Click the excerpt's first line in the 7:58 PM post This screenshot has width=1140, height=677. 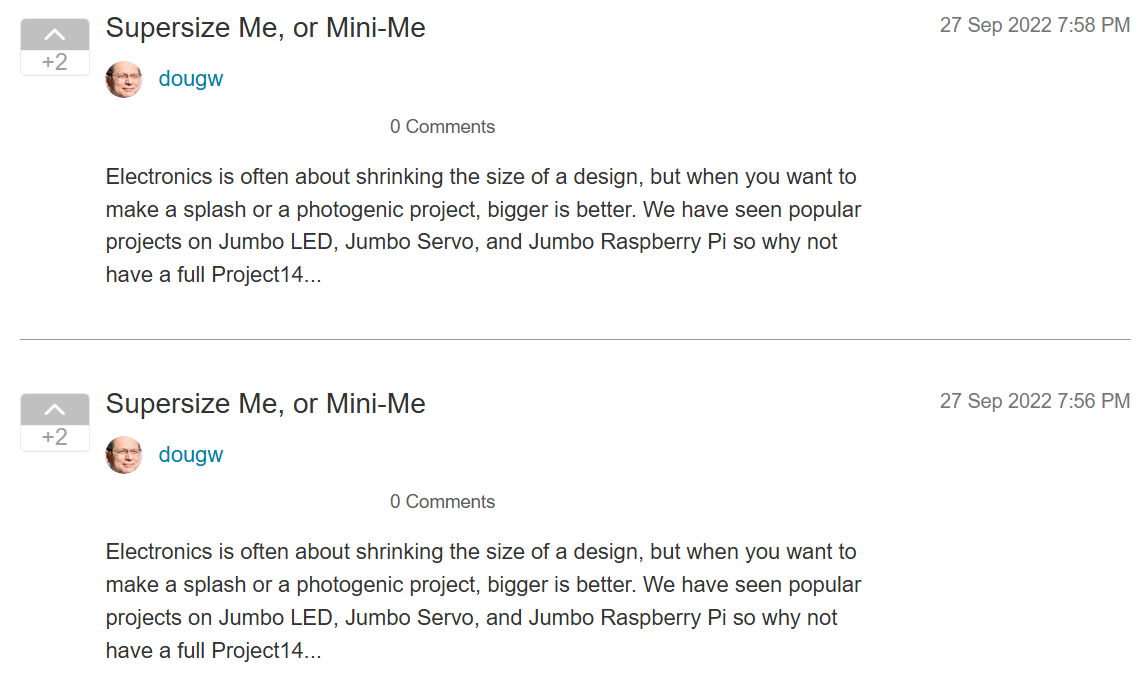(x=481, y=177)
